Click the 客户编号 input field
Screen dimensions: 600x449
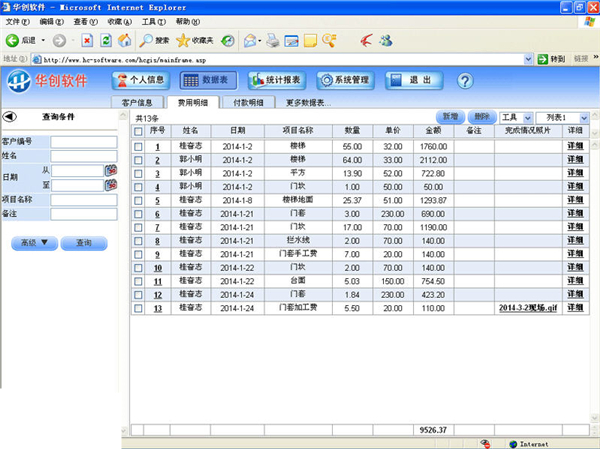point(84,141)
